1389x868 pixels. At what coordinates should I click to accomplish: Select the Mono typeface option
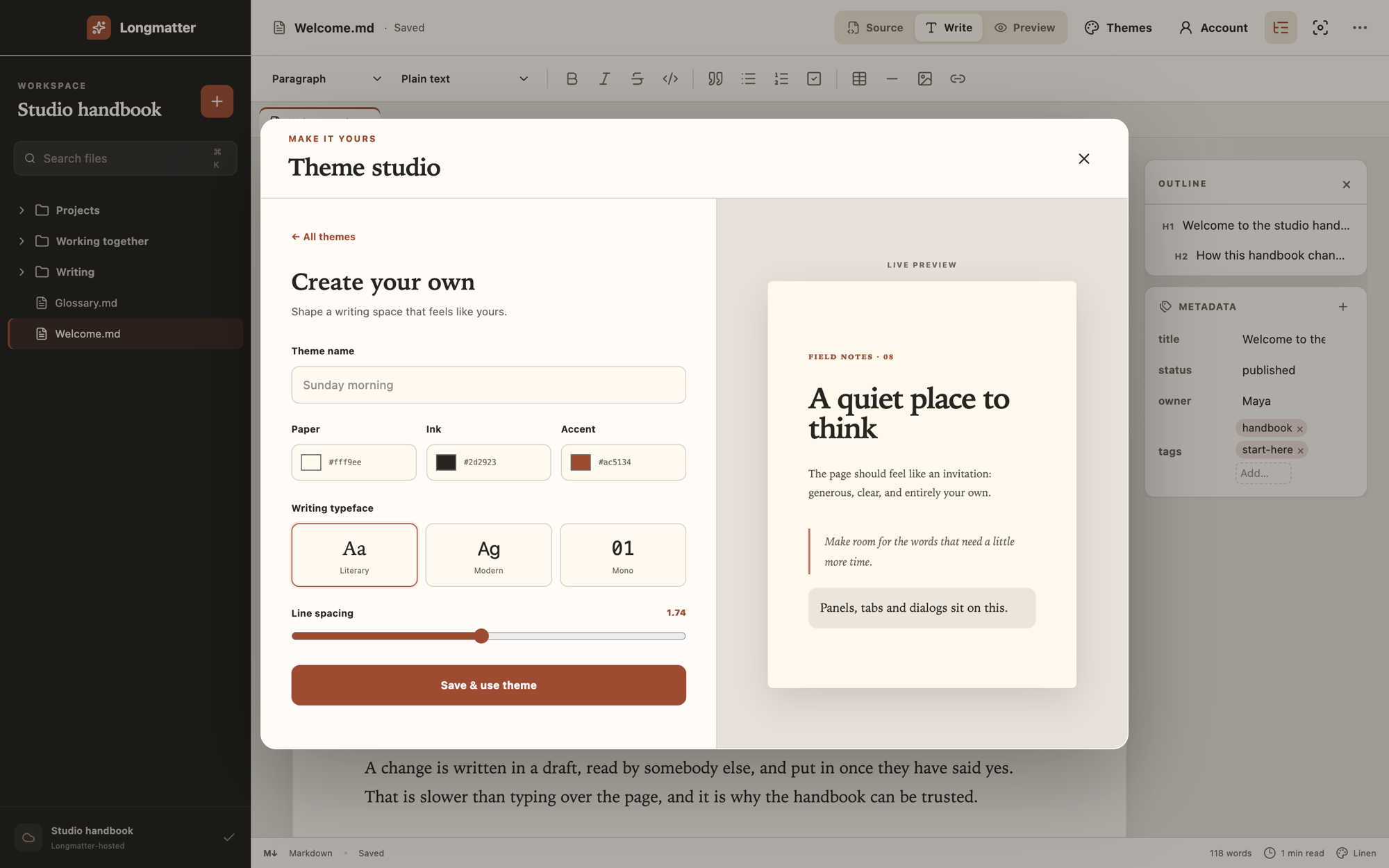tap(623, 555)
